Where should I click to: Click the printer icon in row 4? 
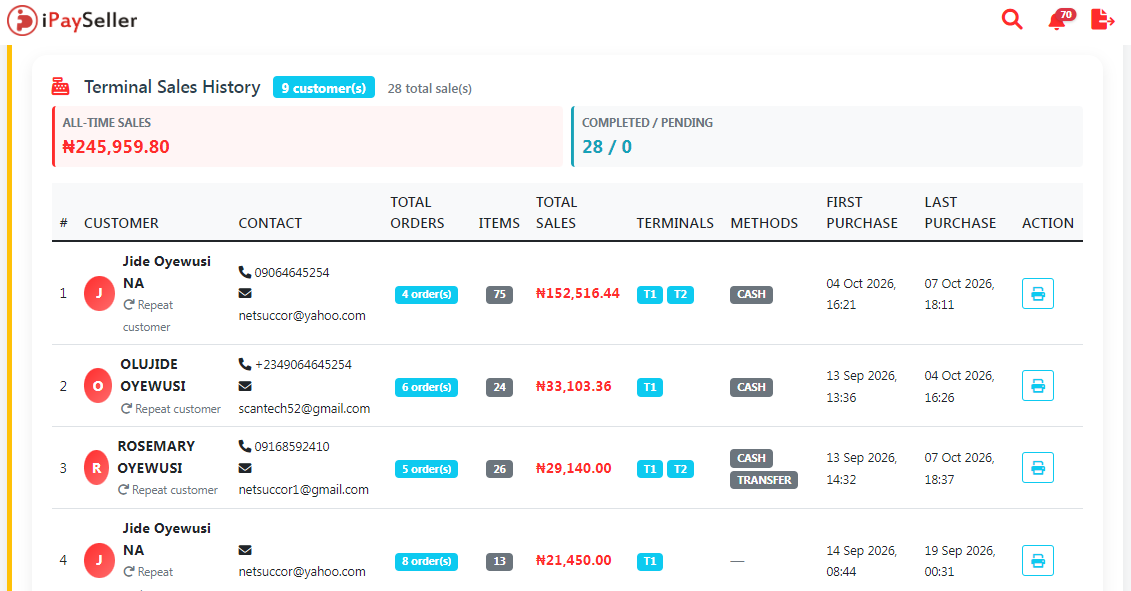[1037, 561]
